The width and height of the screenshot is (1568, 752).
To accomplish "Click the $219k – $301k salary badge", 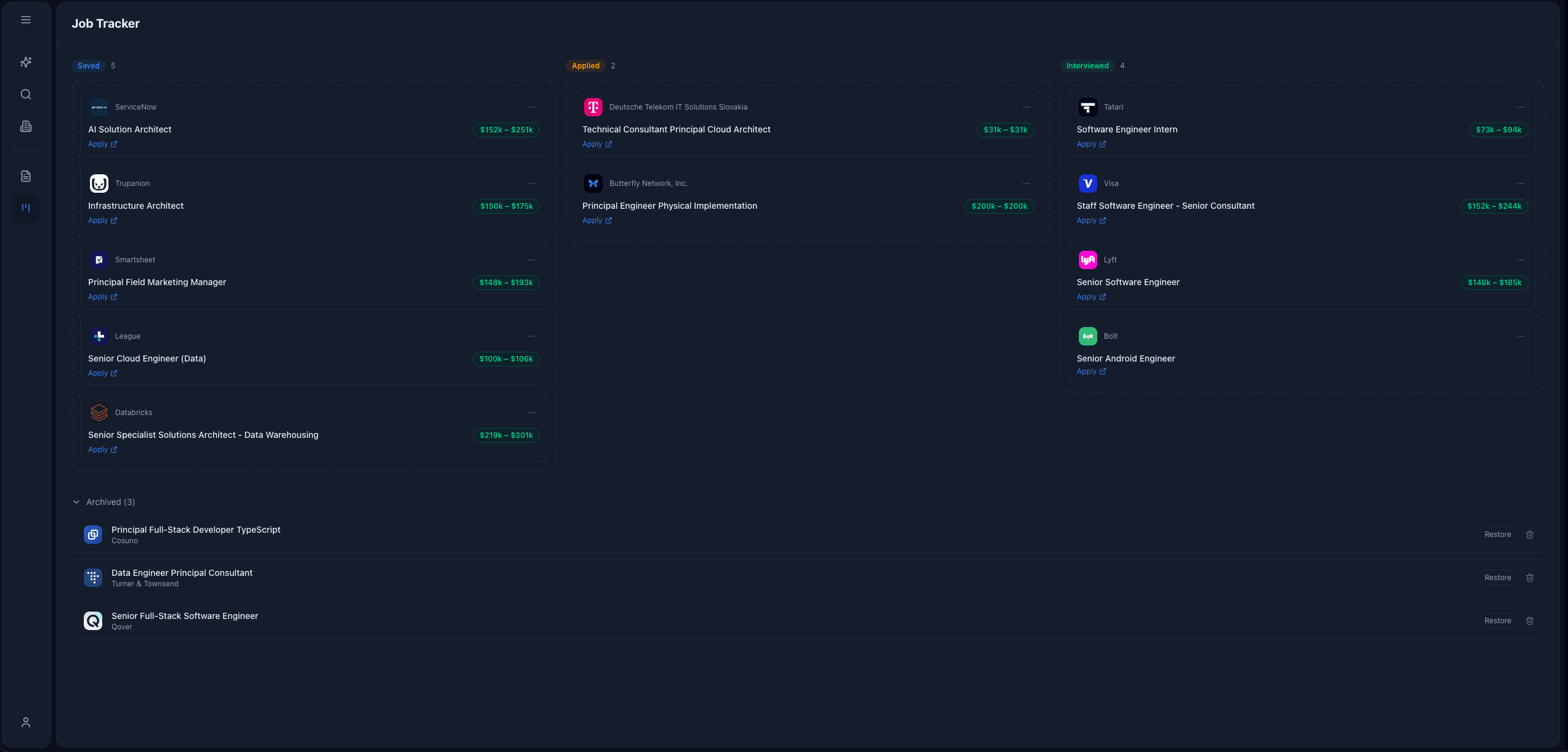I will point(506,435).
